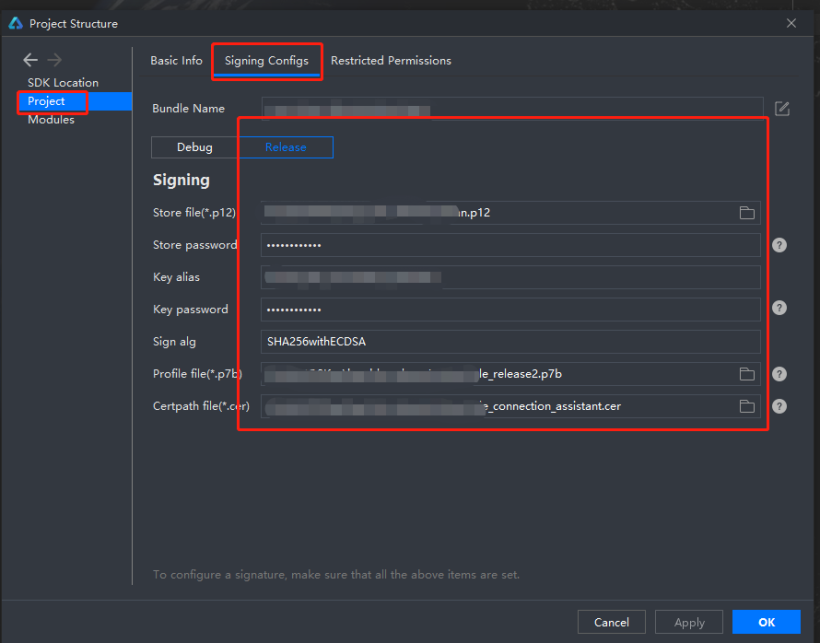
Task: Click the Project Structure window title
Action: 74,24
